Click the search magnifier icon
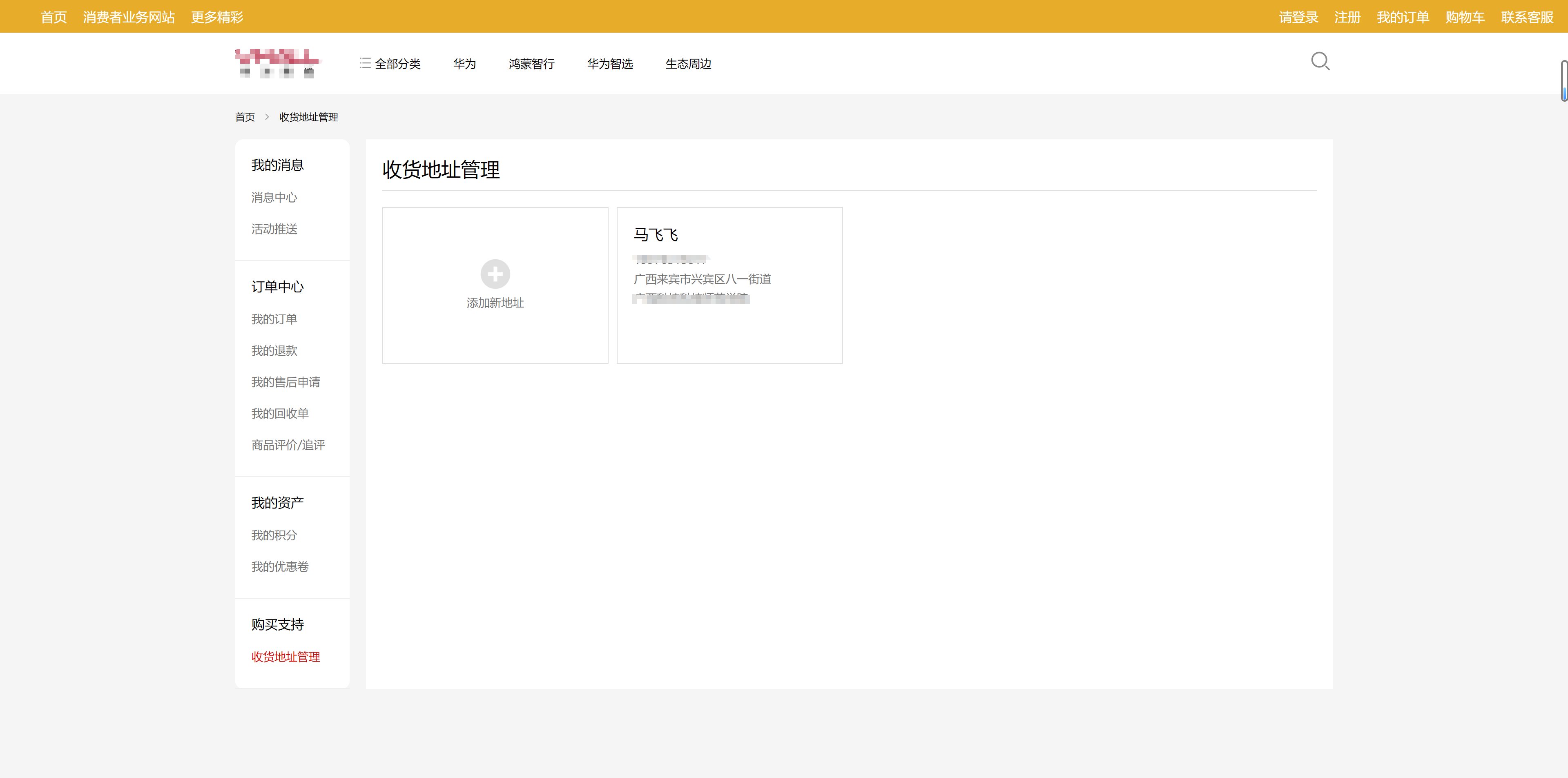Viewport: 1568px width, 778px height. (x=1320, y=62)
